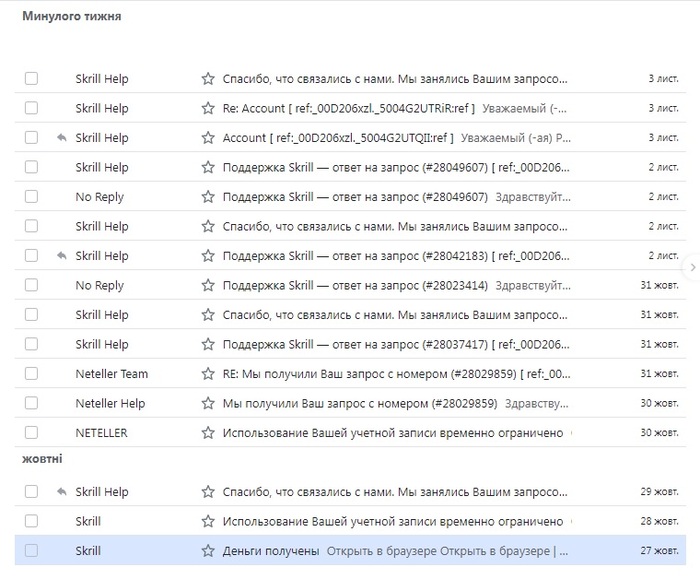The width and height of the screenshot is (700, 579).
Task: Expand the side panel arrow at right edge
Action: click(693, 267)
